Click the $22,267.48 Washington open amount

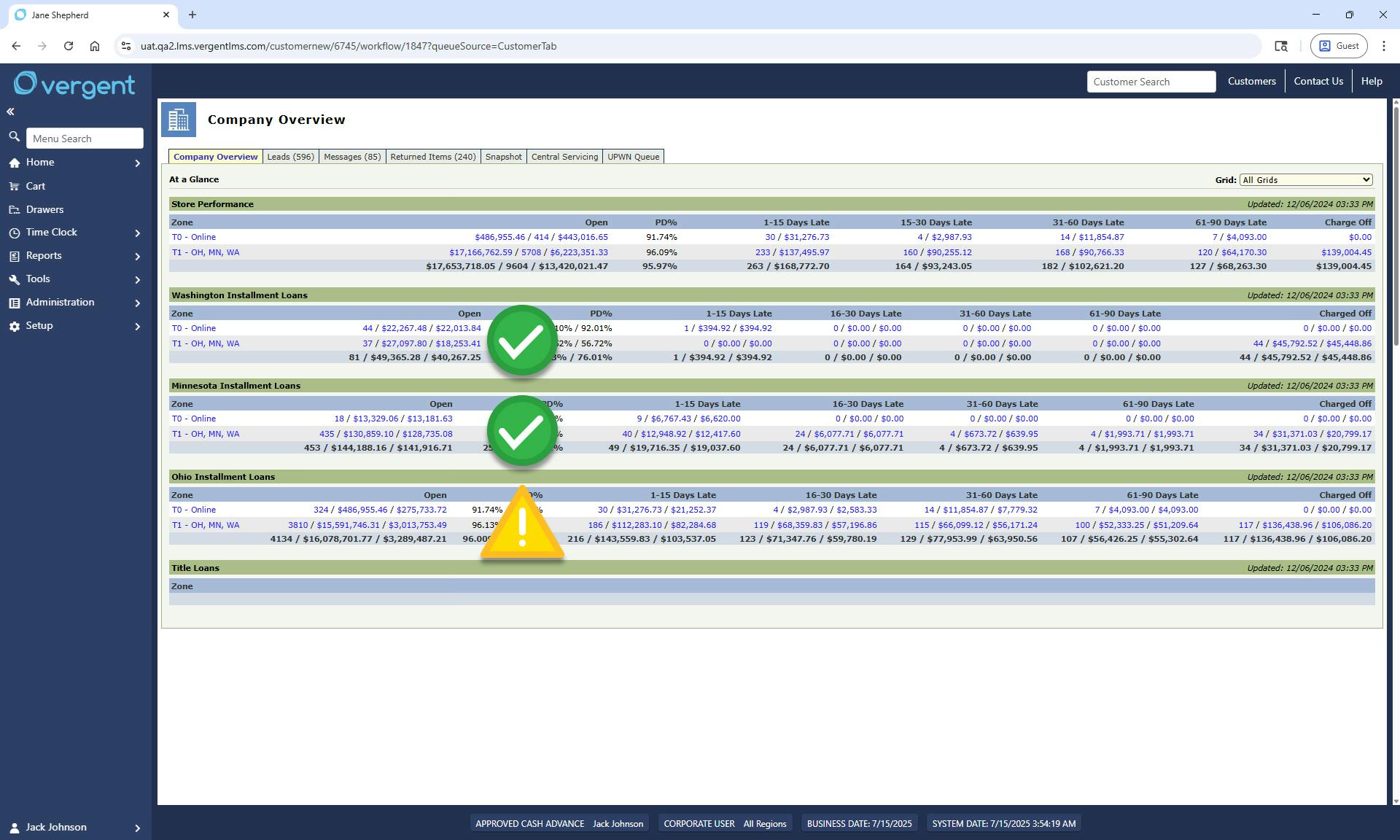404,328
